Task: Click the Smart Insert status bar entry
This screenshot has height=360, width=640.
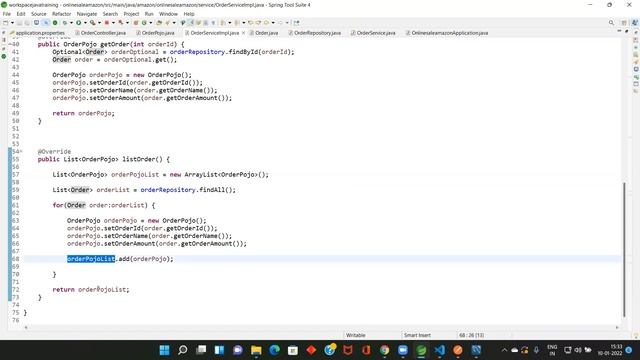Action: click(417, 335)
